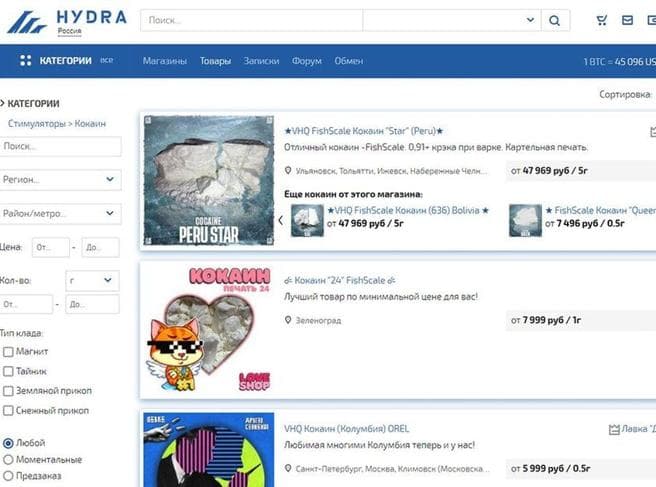
Task: Open the КАТЕГОРИИ menu in the nav bar
Action: pos(65,61)
